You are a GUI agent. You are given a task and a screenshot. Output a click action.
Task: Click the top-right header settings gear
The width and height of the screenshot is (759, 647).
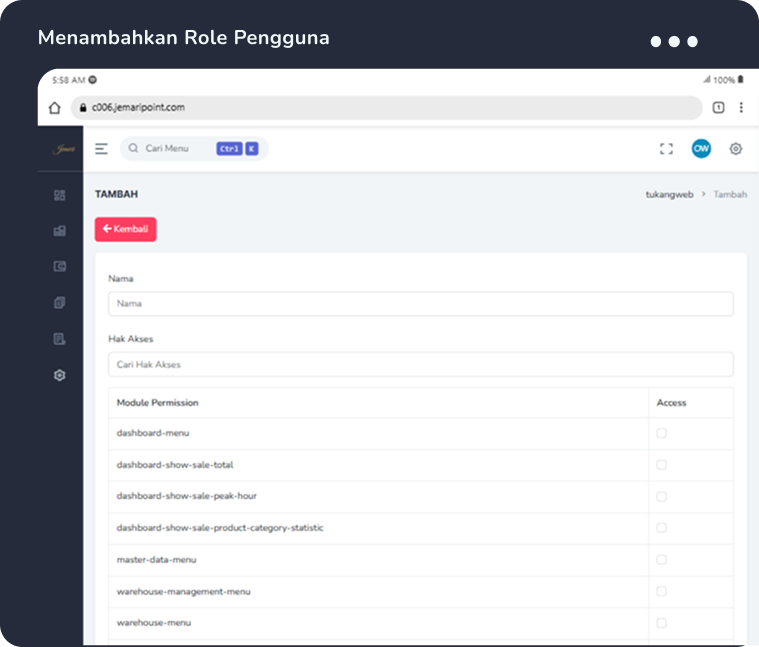[x=736, y=149]
